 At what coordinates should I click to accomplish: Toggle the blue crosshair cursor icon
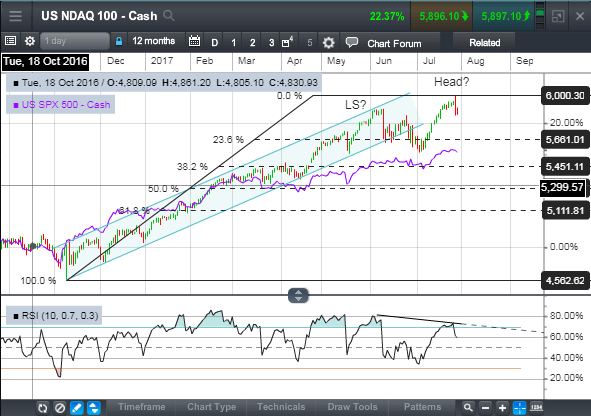tap(519, 408)
